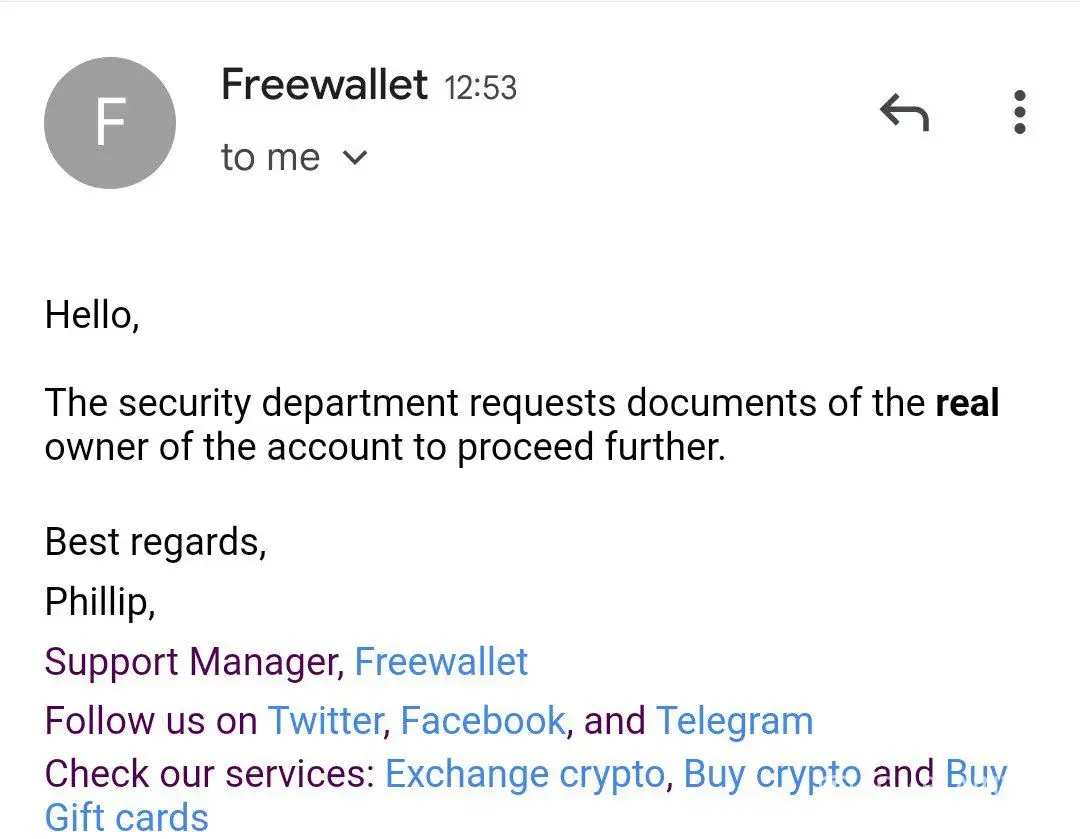Viewport: 1080px width, 839px height.
Task: Reply to the Freewallet email
Action: [904, 113]
